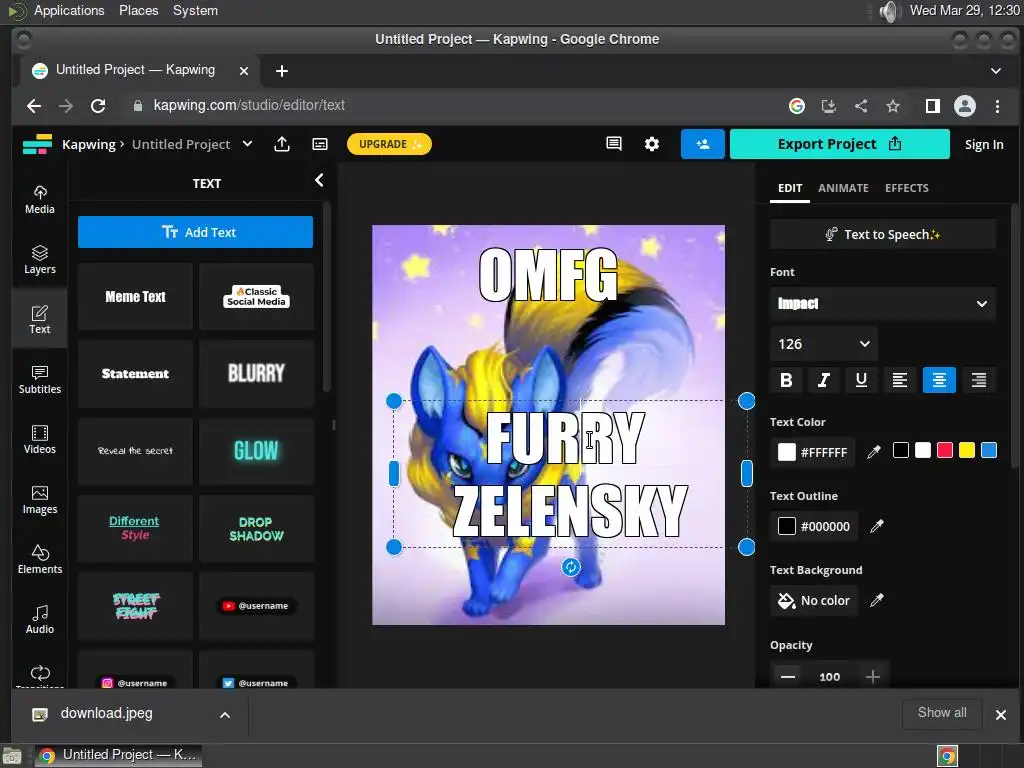Viewport: 1024px width, 768px height.
Task: Click the UPGRADE button
Action: pos(389,144)
